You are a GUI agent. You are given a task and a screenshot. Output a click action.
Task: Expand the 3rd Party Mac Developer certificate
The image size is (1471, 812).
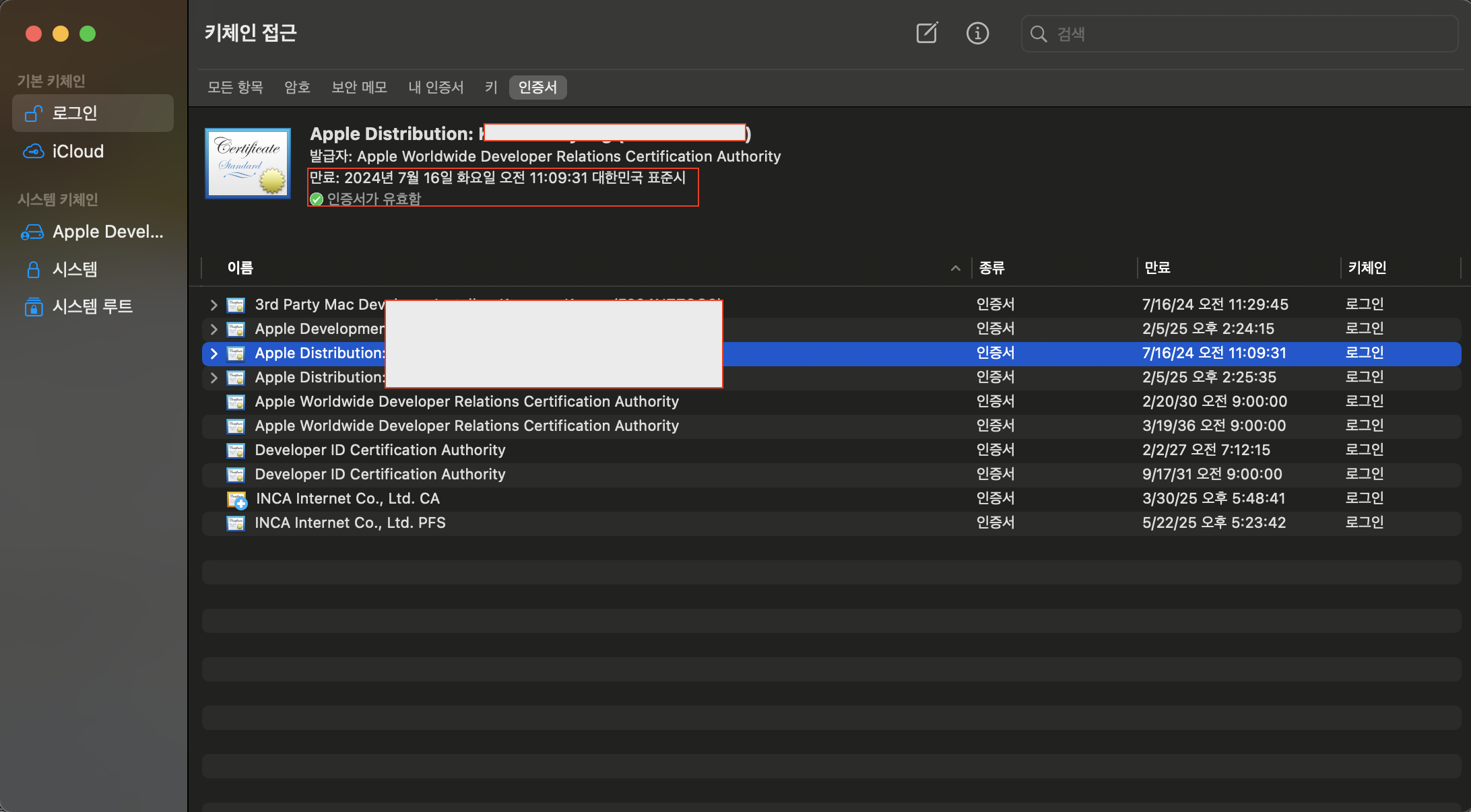point(214,305)
